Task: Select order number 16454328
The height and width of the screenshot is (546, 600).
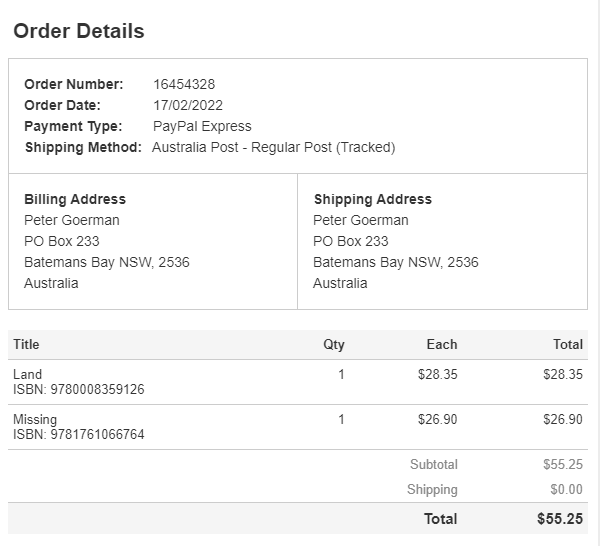Action: coord(184,84)
